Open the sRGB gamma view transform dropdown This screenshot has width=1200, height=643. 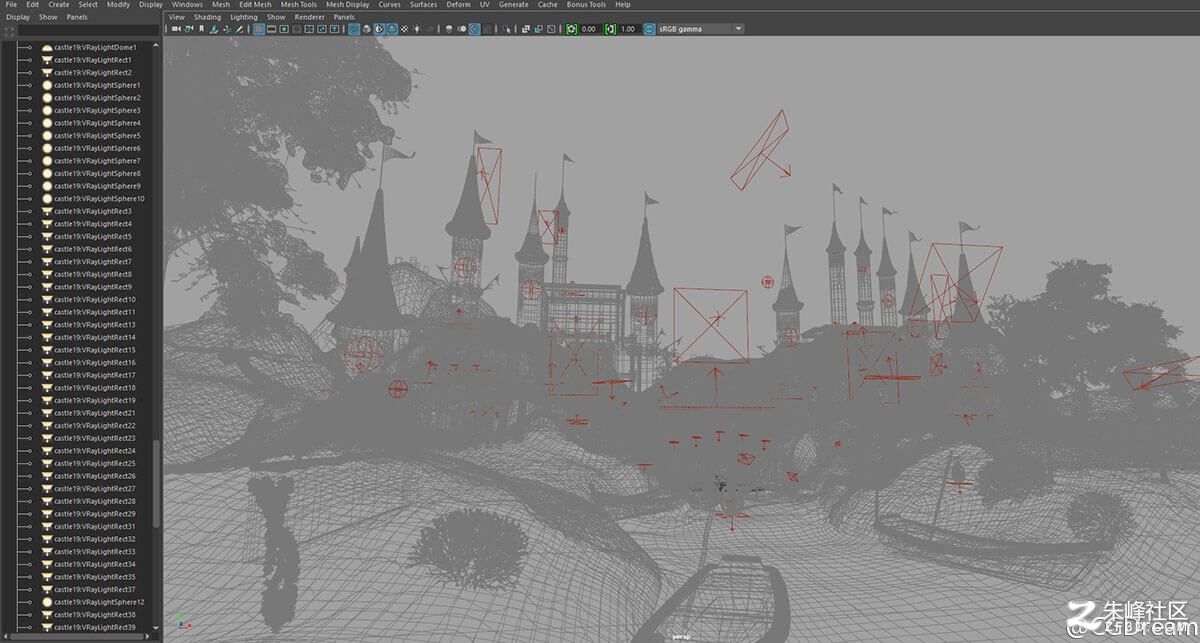pyautogui.click(x=700, y=29)
